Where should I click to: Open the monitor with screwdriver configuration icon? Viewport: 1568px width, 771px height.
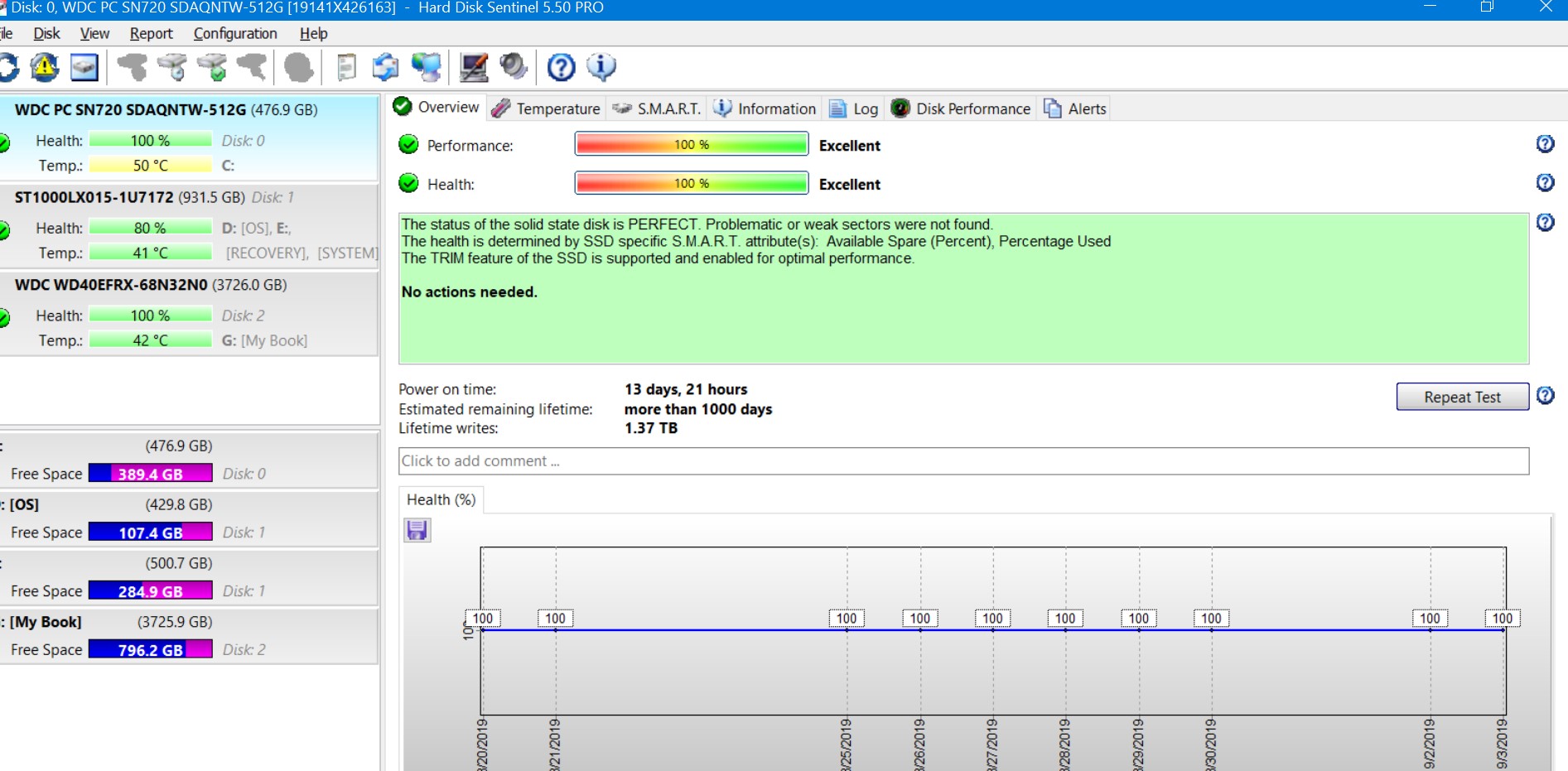coord(474,67)
